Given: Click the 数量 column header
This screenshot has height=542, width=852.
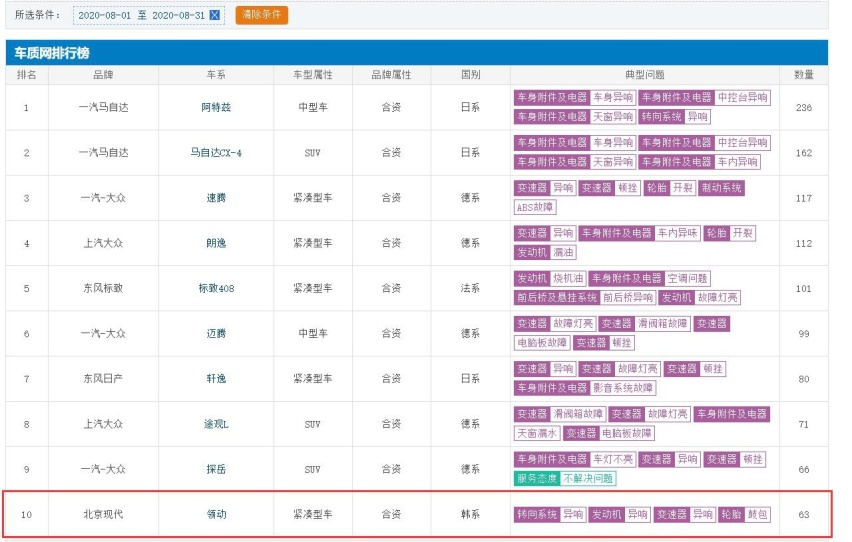Looking at the screenshot, I should 804,75.
